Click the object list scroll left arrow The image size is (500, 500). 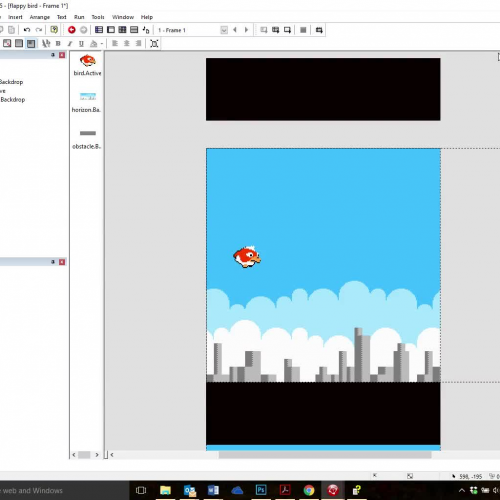(74, 455)
